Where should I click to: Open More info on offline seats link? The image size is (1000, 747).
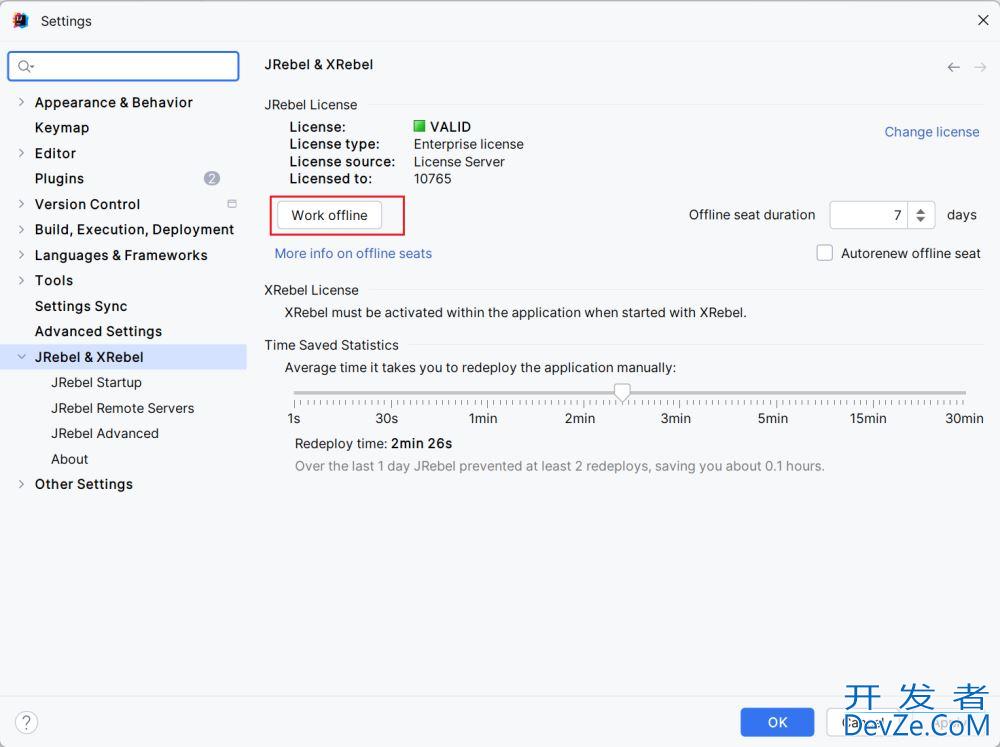353,253
